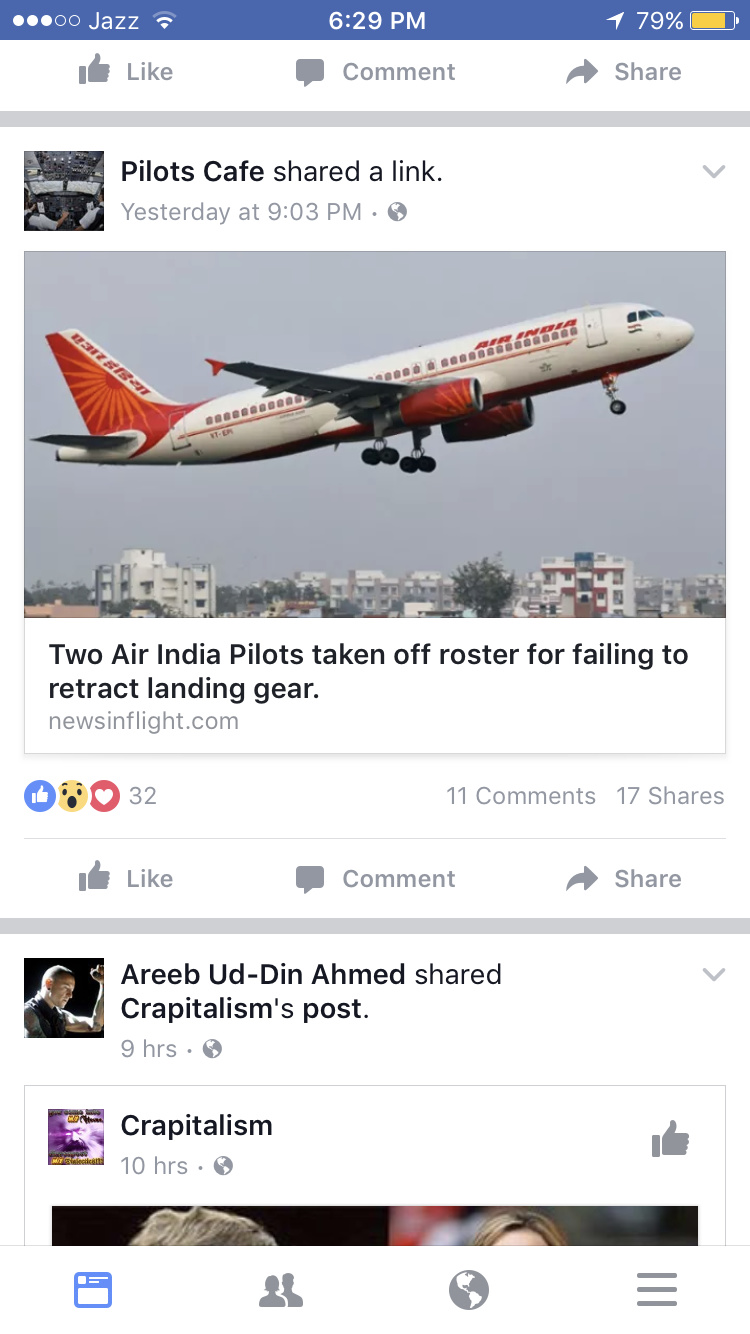750x1334 pixels.
Task: Open the 11 Comments link
Action: tap(521, 796)
